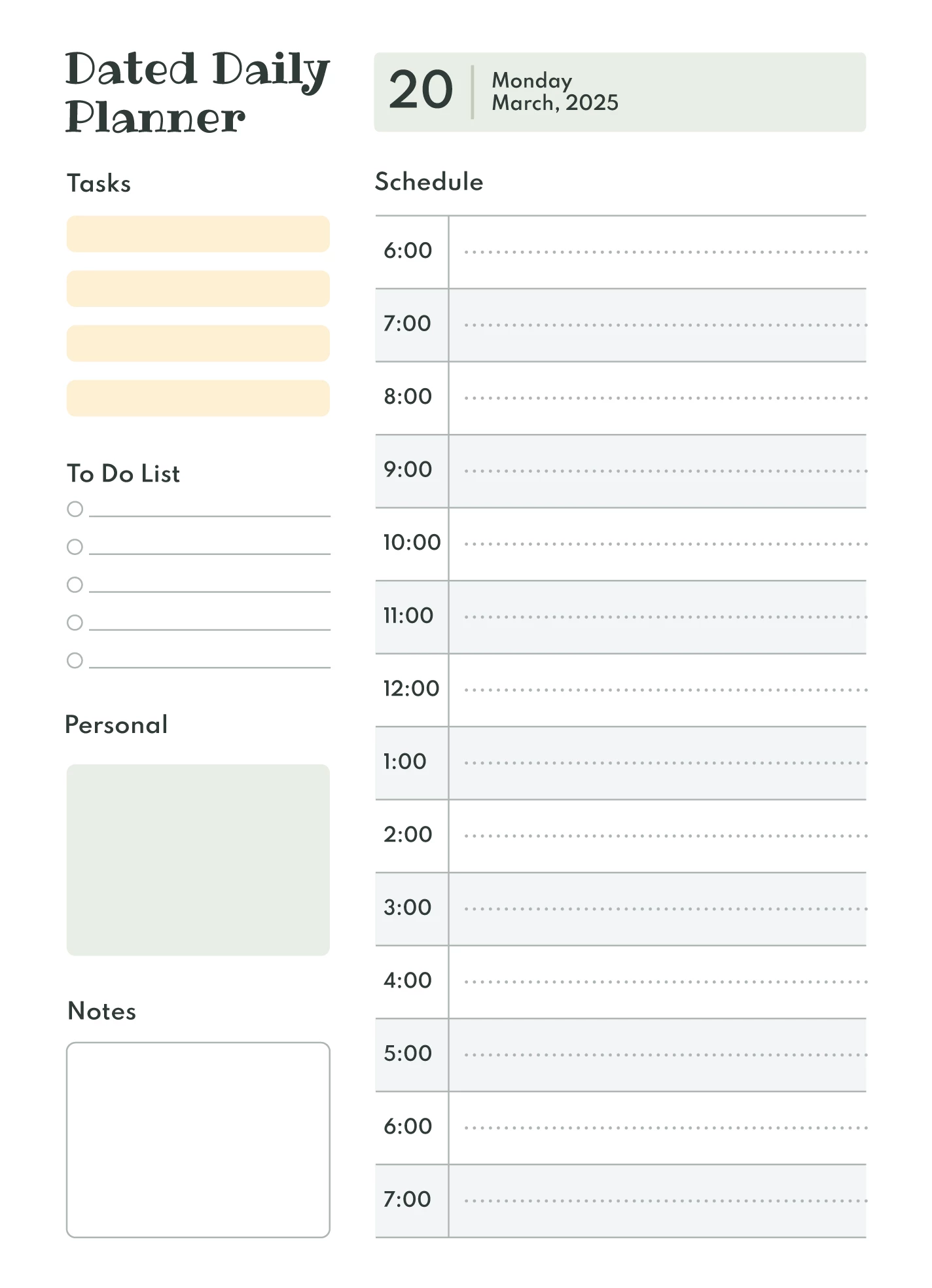This screenshot has height=1288, width=932.
Task: Click the large date number 20
Action: coord(420,90)
